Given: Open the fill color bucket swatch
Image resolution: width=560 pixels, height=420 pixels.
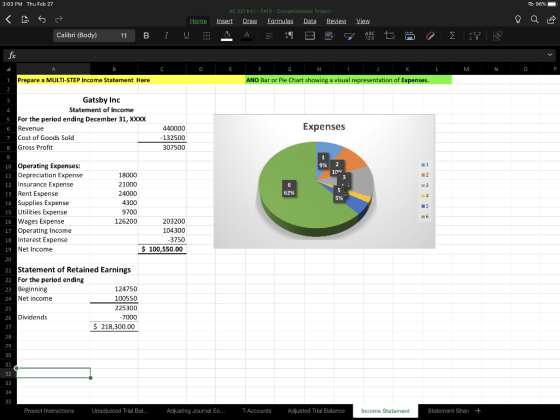Looking at the screenshot, I should (226, 36).
